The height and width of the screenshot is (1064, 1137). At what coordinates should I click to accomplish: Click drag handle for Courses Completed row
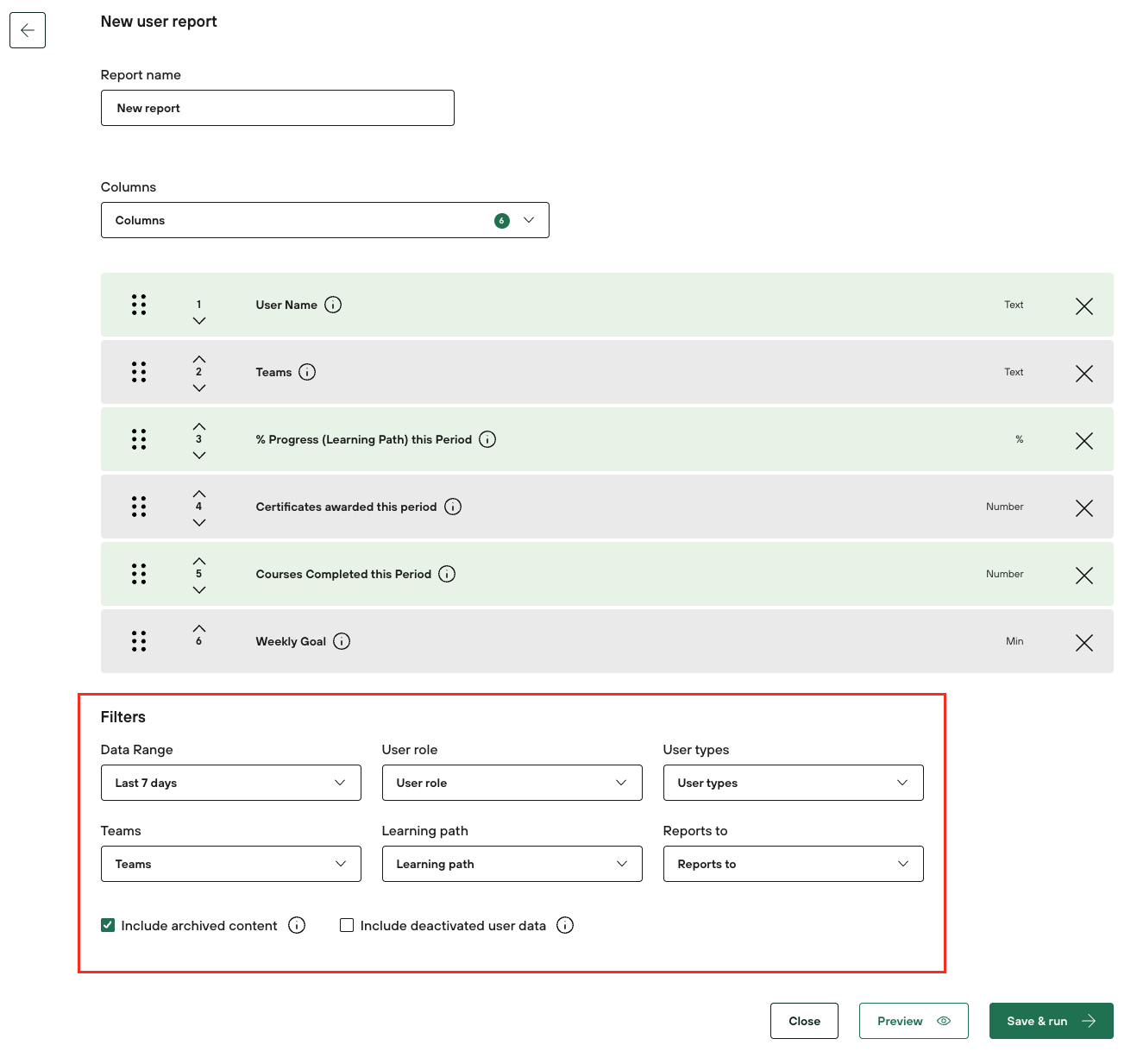pos(139,574)
